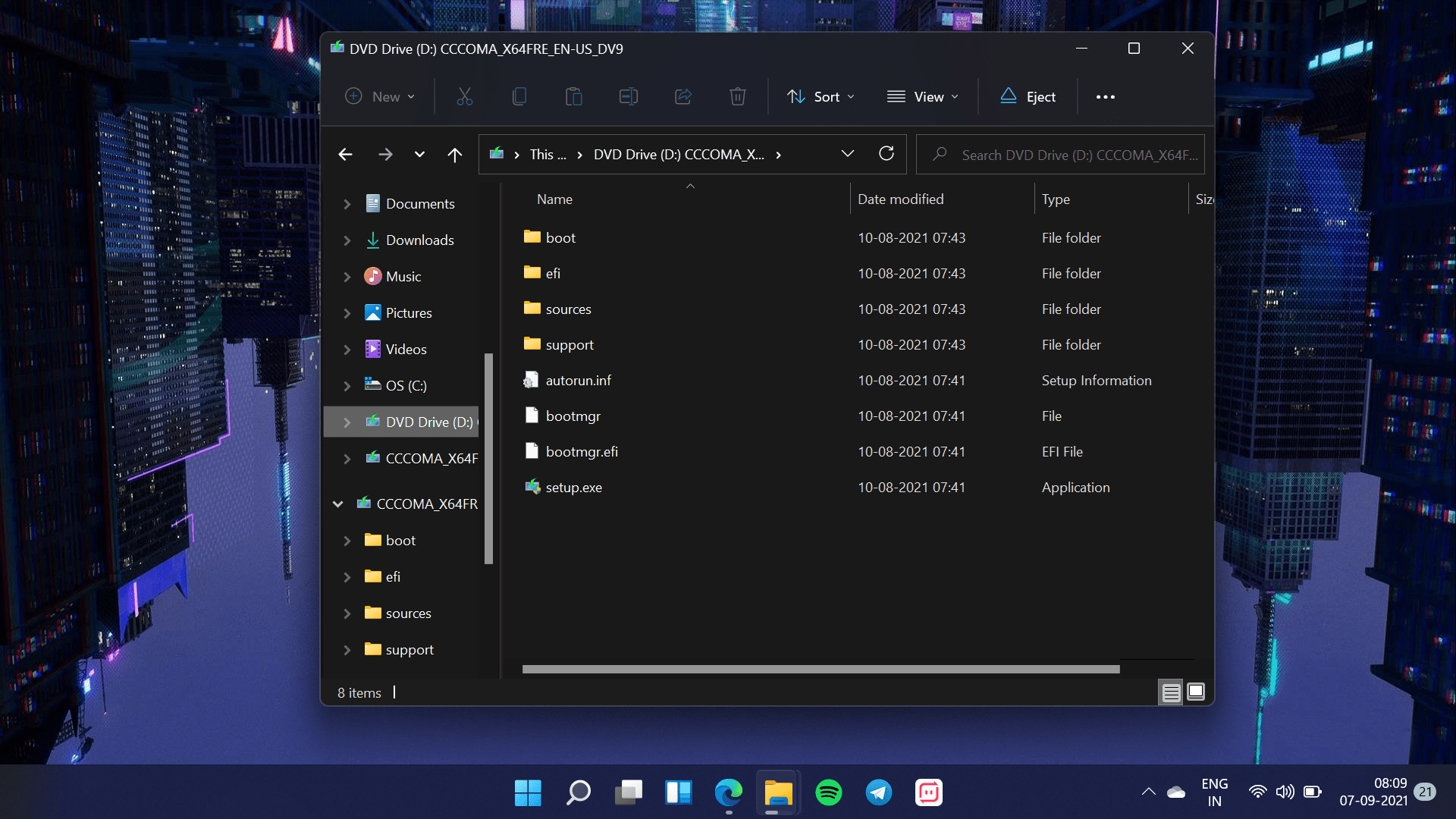Click the Paste clipboard icon
Screen dimensions: 1456x819
coord(574,97)
